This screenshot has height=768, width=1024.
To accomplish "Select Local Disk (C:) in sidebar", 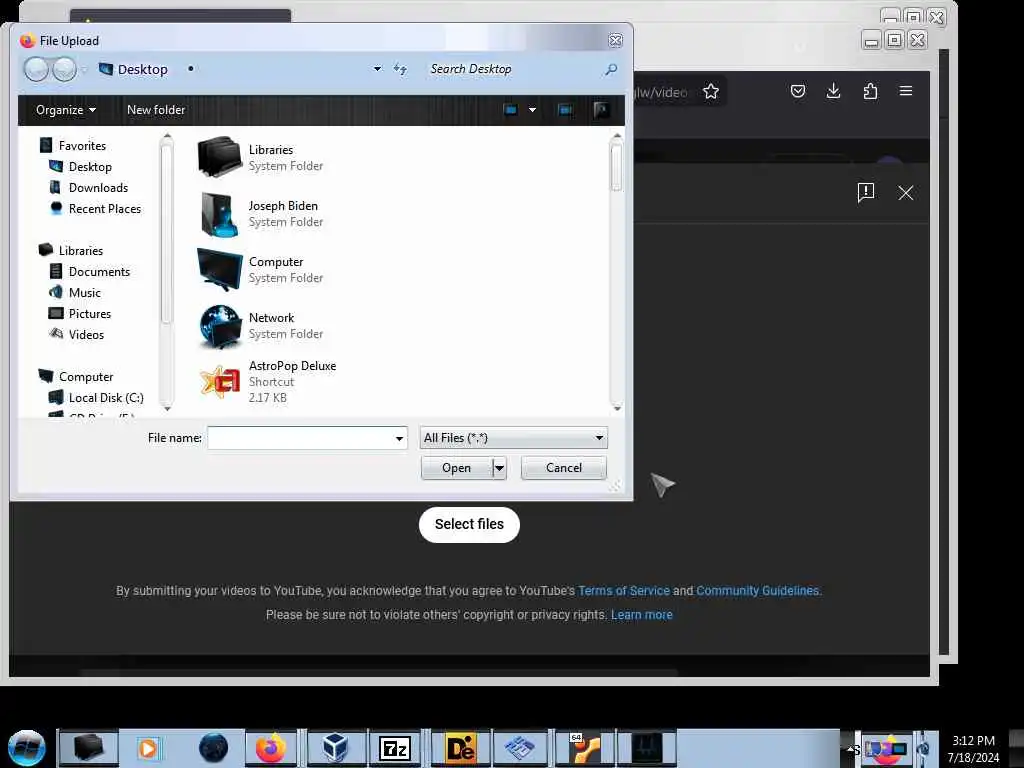I will (x=97, y=398).
